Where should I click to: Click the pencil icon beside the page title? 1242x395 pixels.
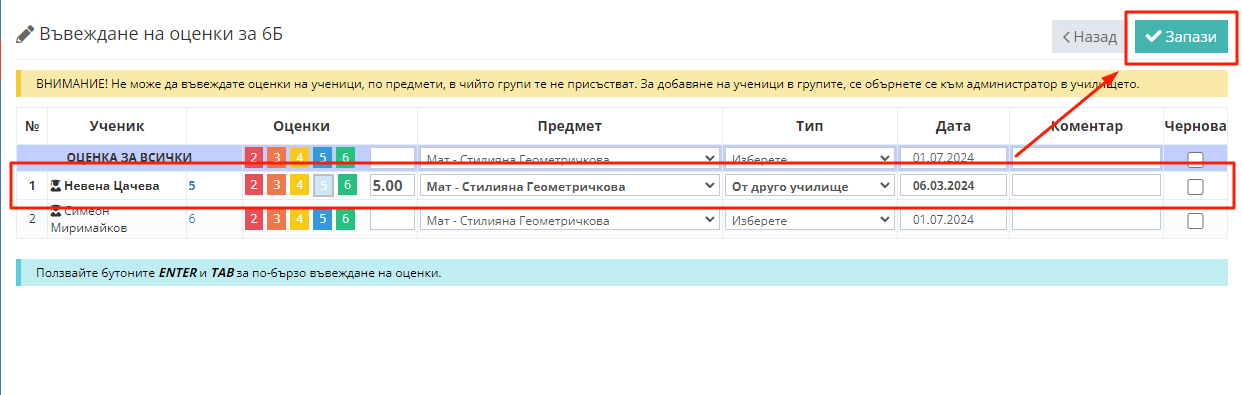click(25, 34)
